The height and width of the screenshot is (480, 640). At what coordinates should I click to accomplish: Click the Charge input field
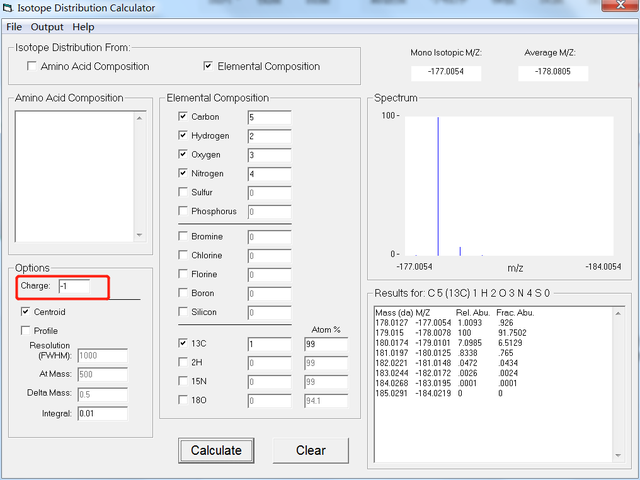click(x=73, y=287)
